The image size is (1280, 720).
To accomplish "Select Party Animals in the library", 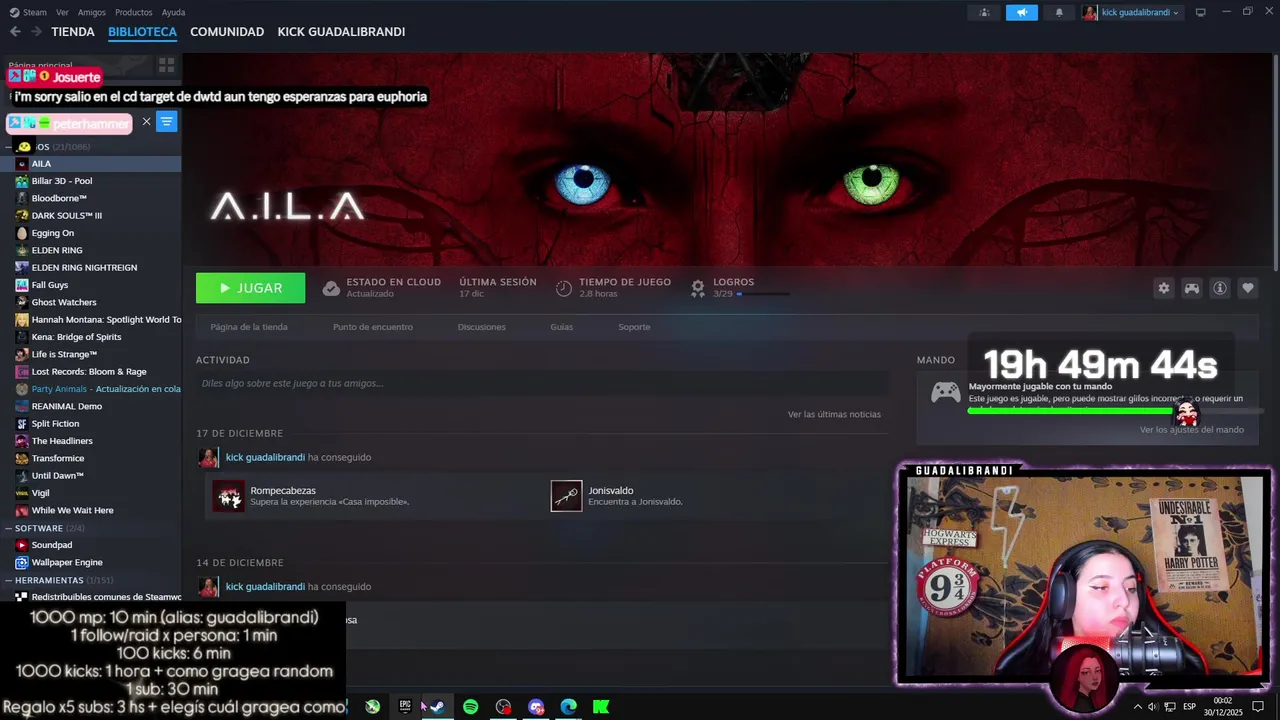I will coord(90,389).
